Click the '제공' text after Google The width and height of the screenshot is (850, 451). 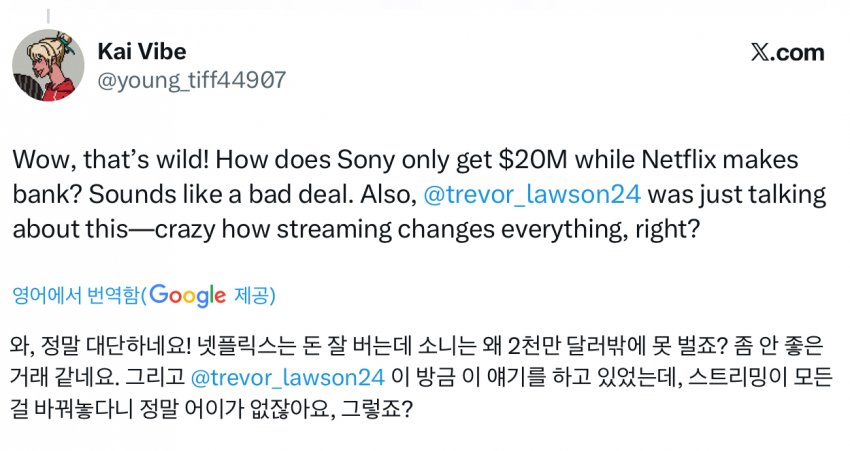[x=254, y=296]
